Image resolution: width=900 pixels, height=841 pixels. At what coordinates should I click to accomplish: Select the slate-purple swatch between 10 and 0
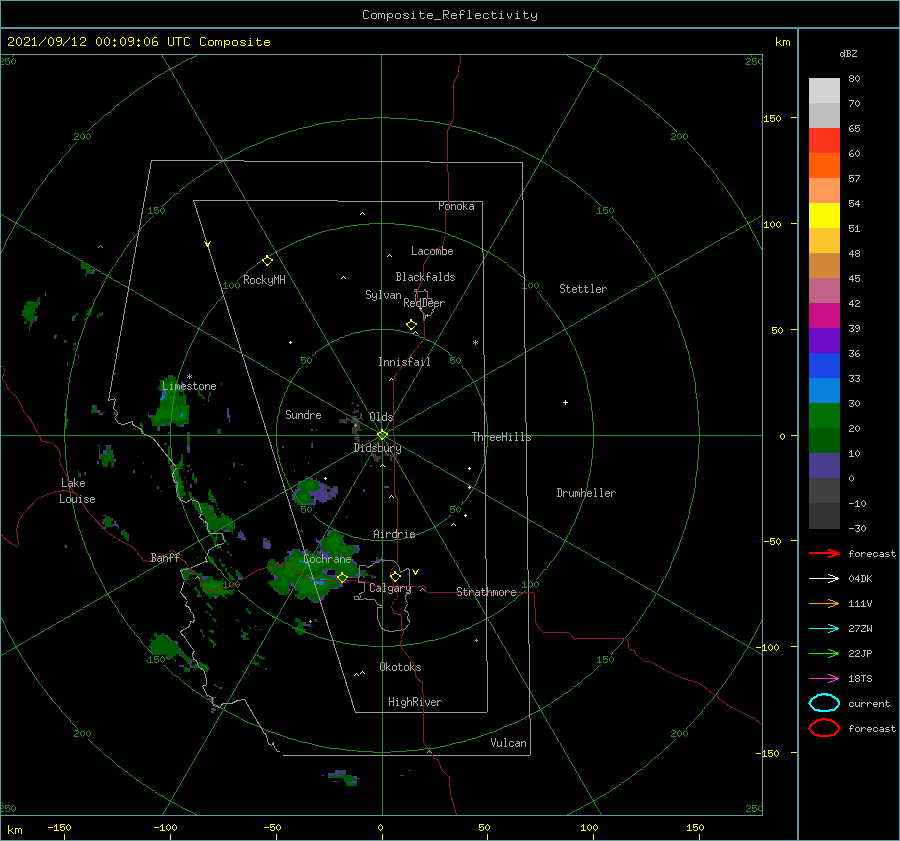[824, 466]
